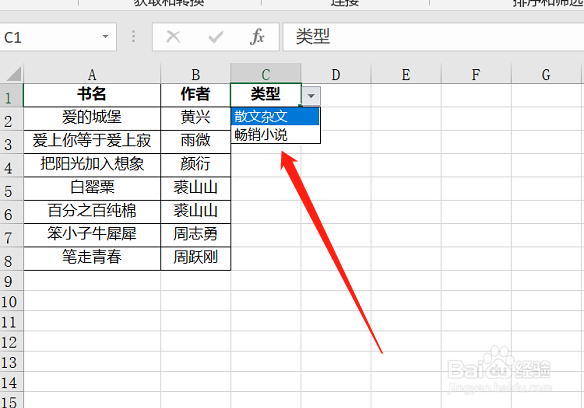Select row 1 header
This screenshot has width=584, height=408.
12,95
